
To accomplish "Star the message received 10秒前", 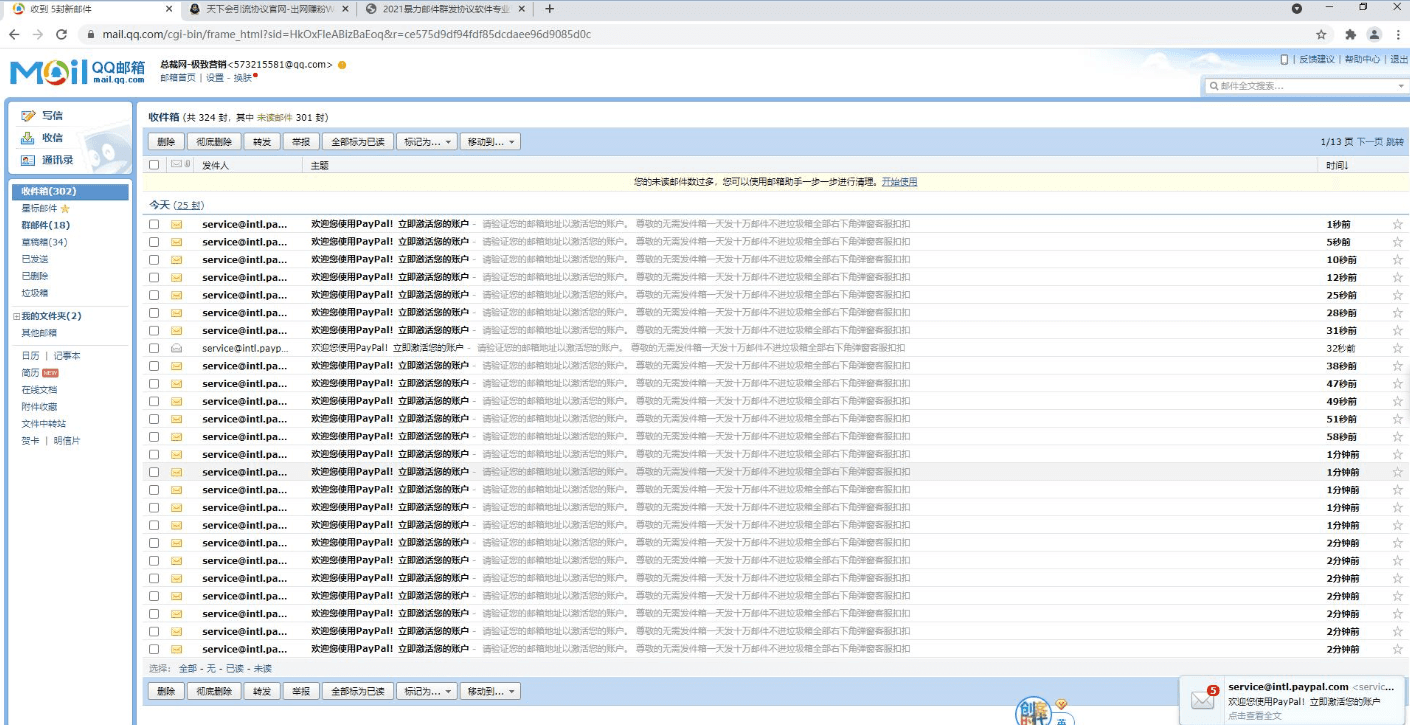I will coord(1397,260).
